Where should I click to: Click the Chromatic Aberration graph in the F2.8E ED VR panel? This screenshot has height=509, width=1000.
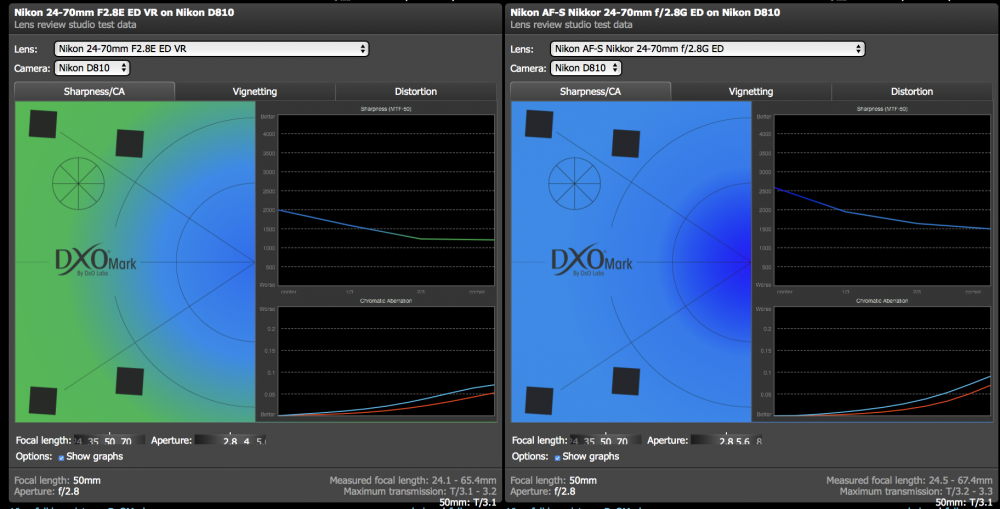[x=386, y=362]
